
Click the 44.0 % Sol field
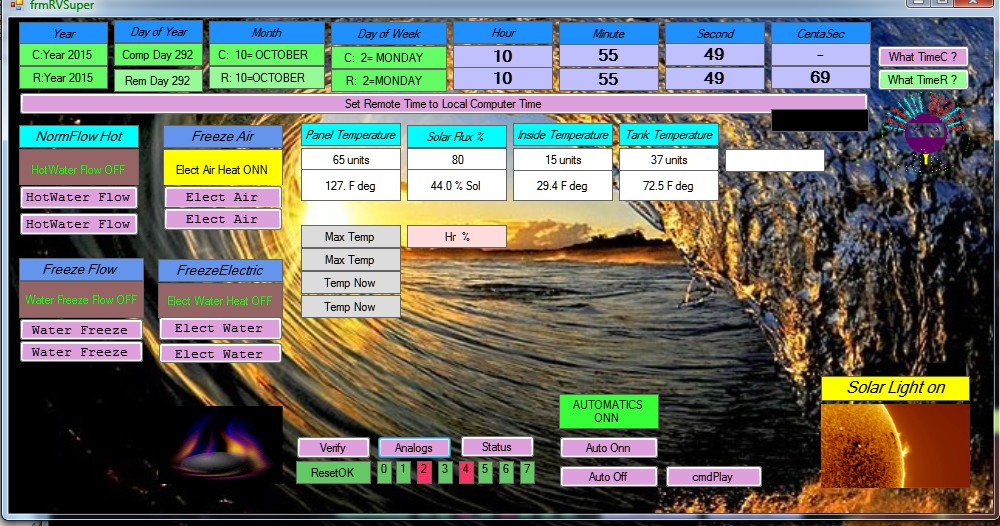457,186
